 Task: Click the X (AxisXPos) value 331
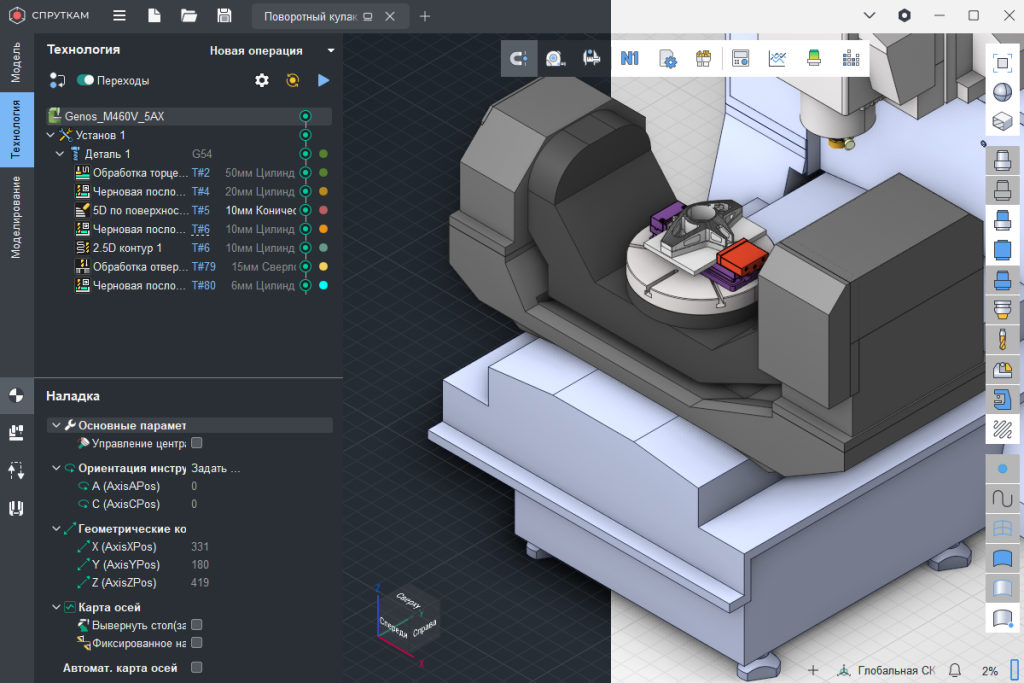coord(200,547)
